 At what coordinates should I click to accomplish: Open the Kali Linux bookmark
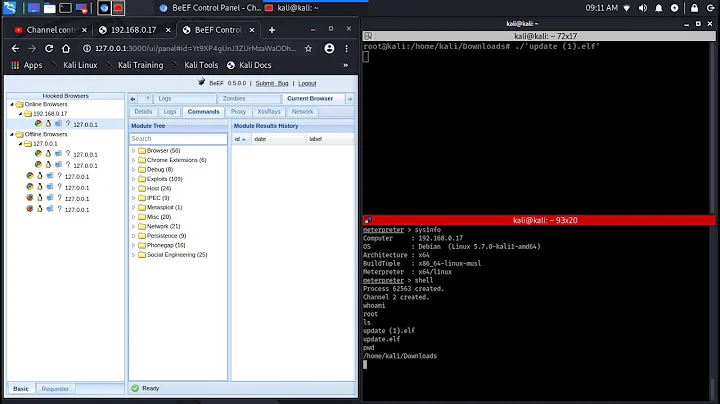pyautogui.click(x=75, y=65)
